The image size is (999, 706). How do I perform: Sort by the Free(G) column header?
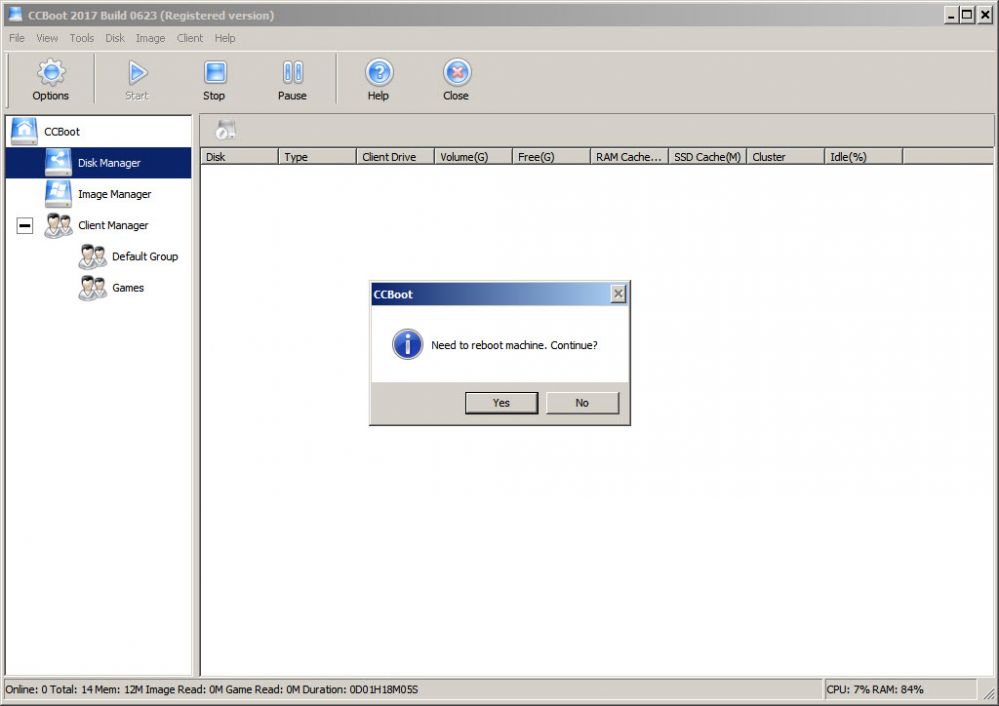pos(551,157)
